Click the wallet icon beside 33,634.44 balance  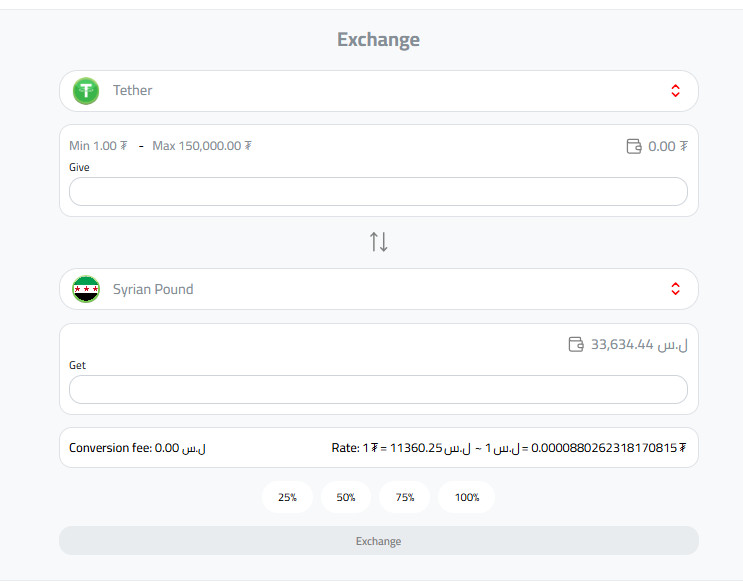click(x=576, y=344)
